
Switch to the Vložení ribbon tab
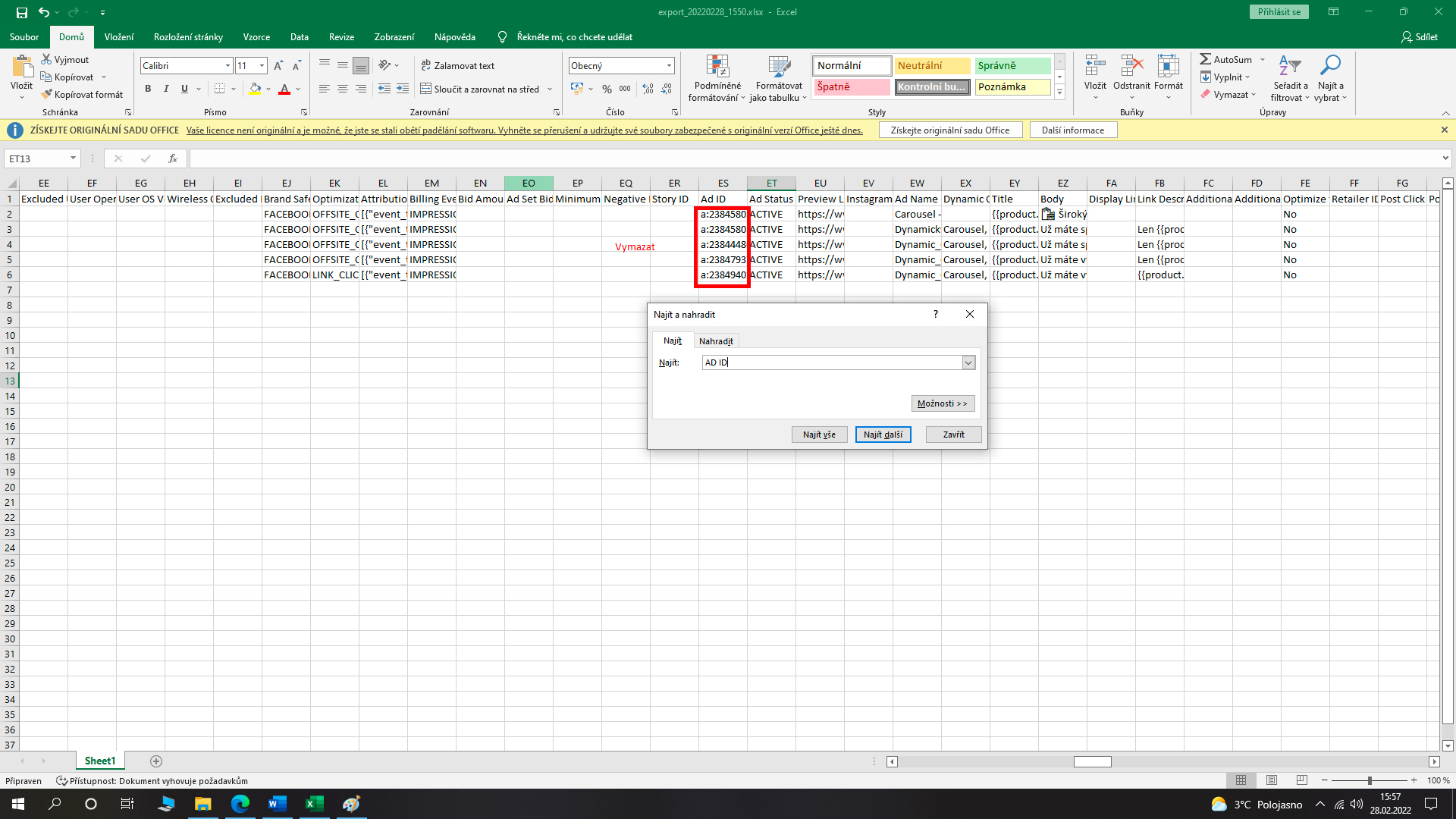(x=119, y=37)
